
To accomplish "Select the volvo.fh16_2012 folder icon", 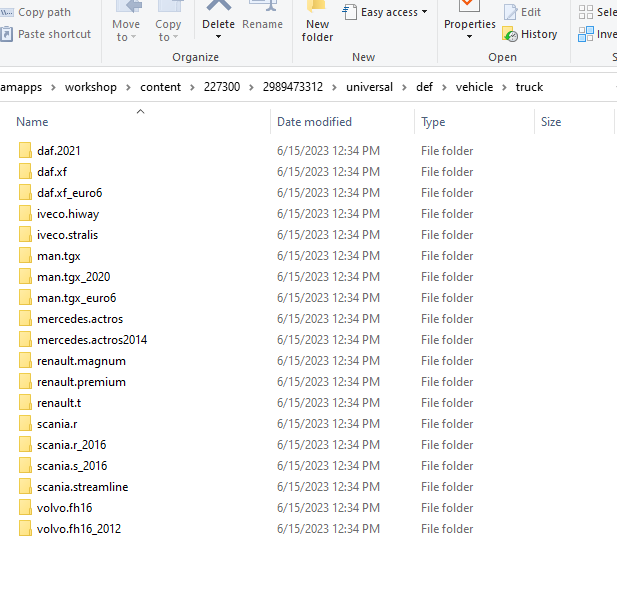I will 25,528.
